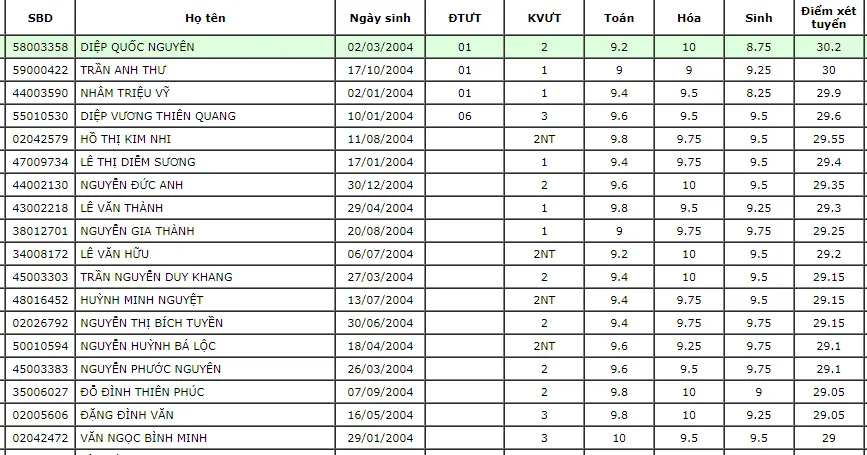Click SBD number 43002218
The image size is (867, 455).
40,208
